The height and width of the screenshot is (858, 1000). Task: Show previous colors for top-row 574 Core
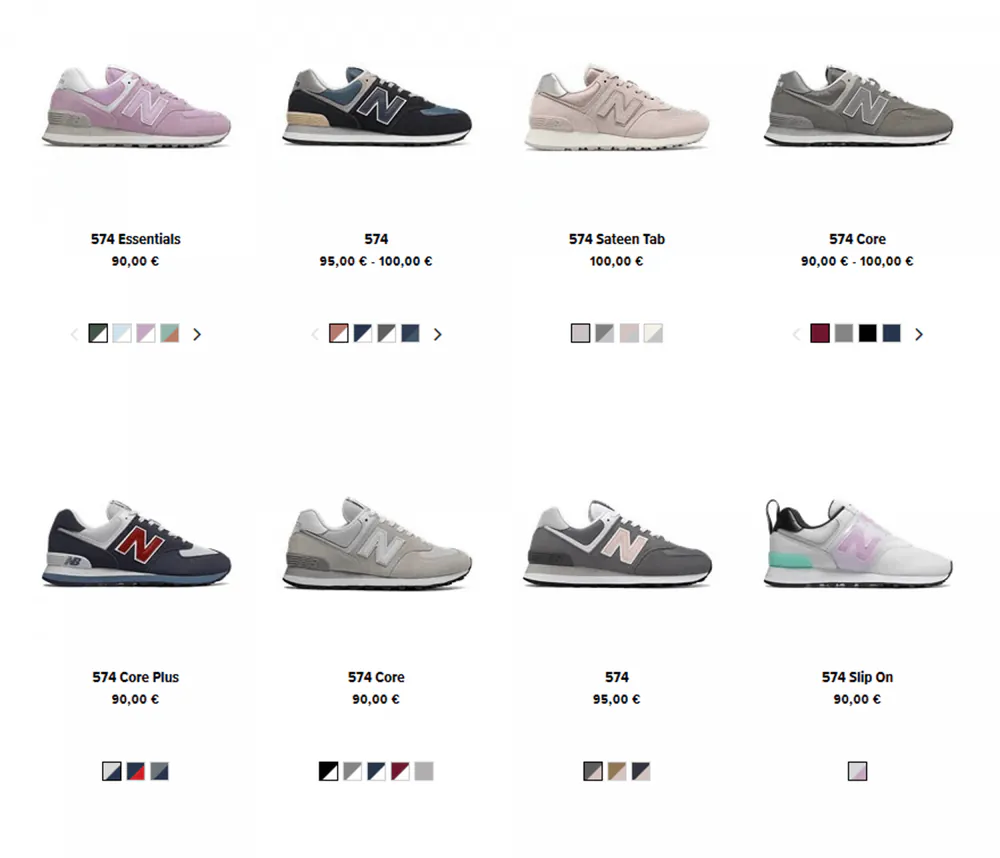tap(796, 334)
